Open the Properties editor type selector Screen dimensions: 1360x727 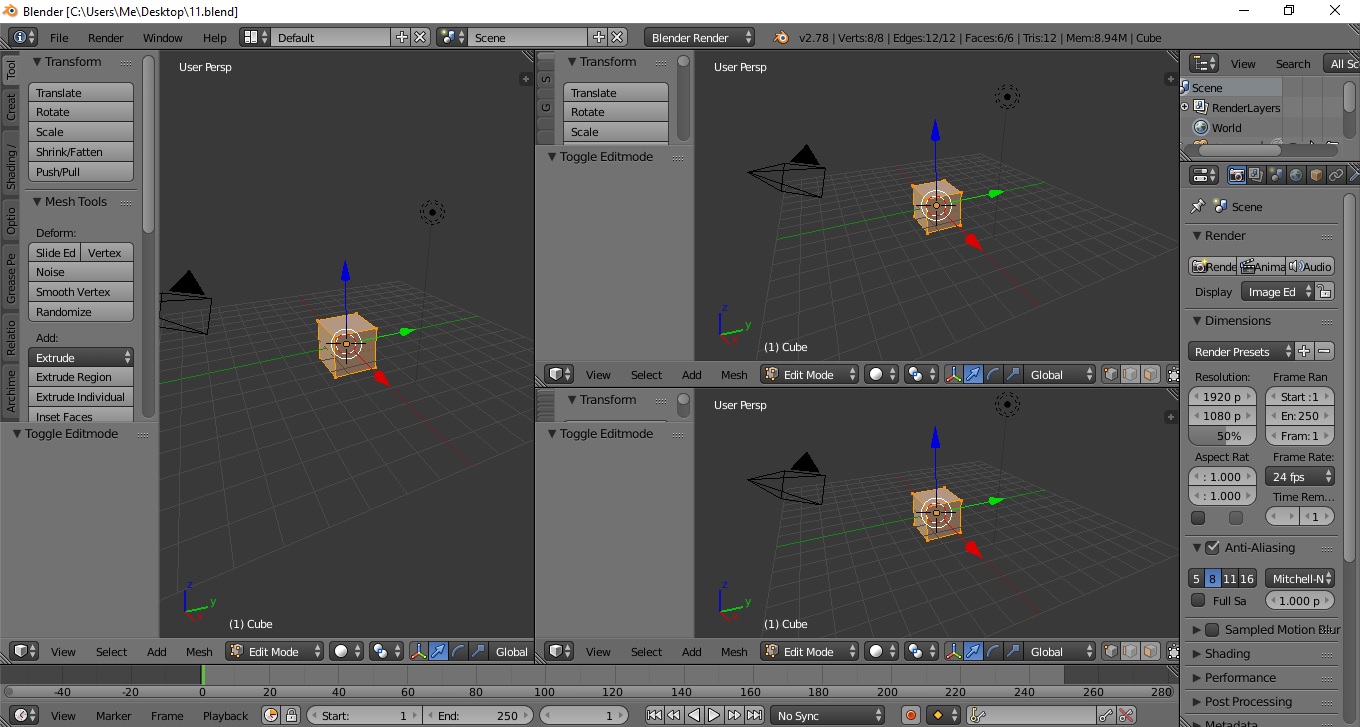click(x=1204, y=175)
